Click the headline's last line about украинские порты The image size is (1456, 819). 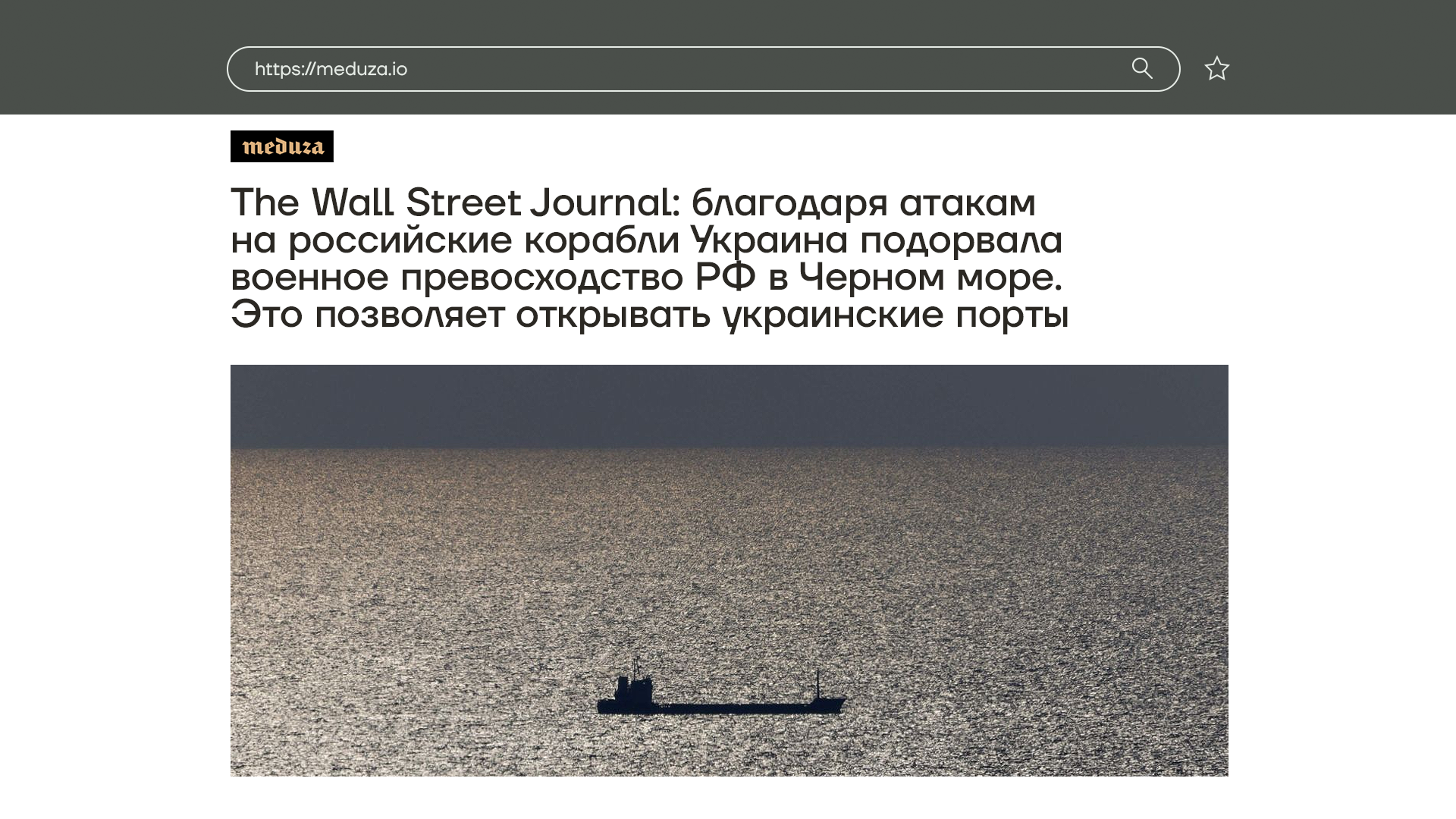click(895, 314)
